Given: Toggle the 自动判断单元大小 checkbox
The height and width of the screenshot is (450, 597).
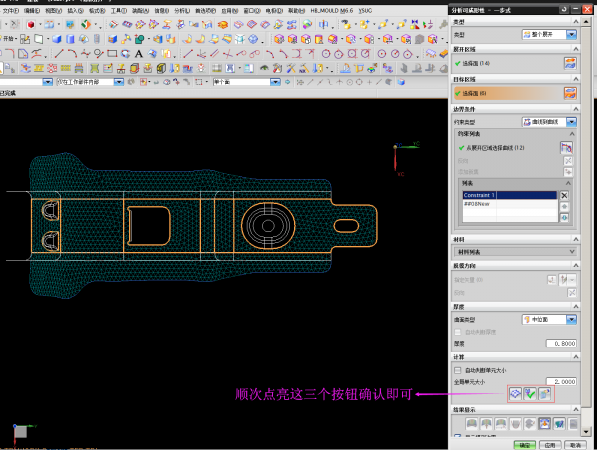Looking at the screenshot, I should tap(458, 370).
